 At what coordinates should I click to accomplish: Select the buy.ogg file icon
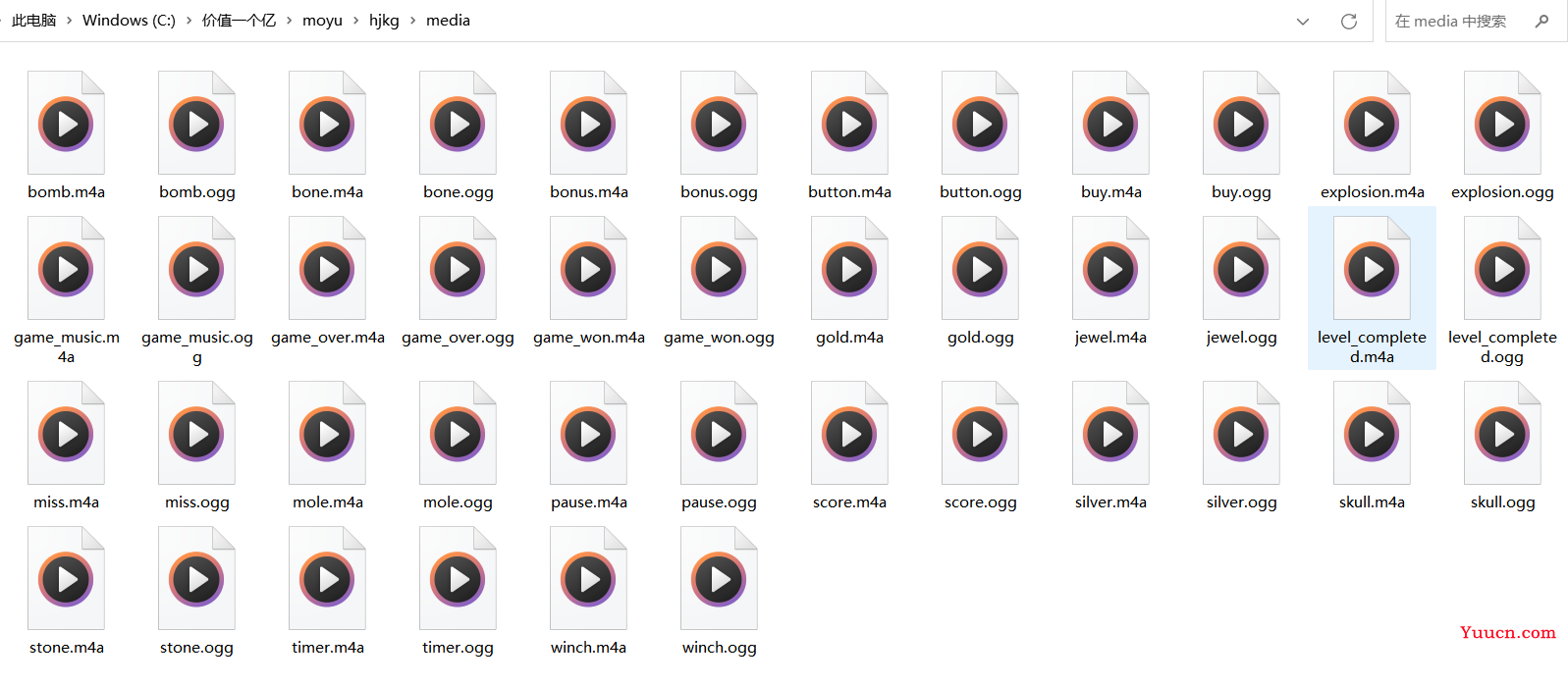(x=1241, y=123)
